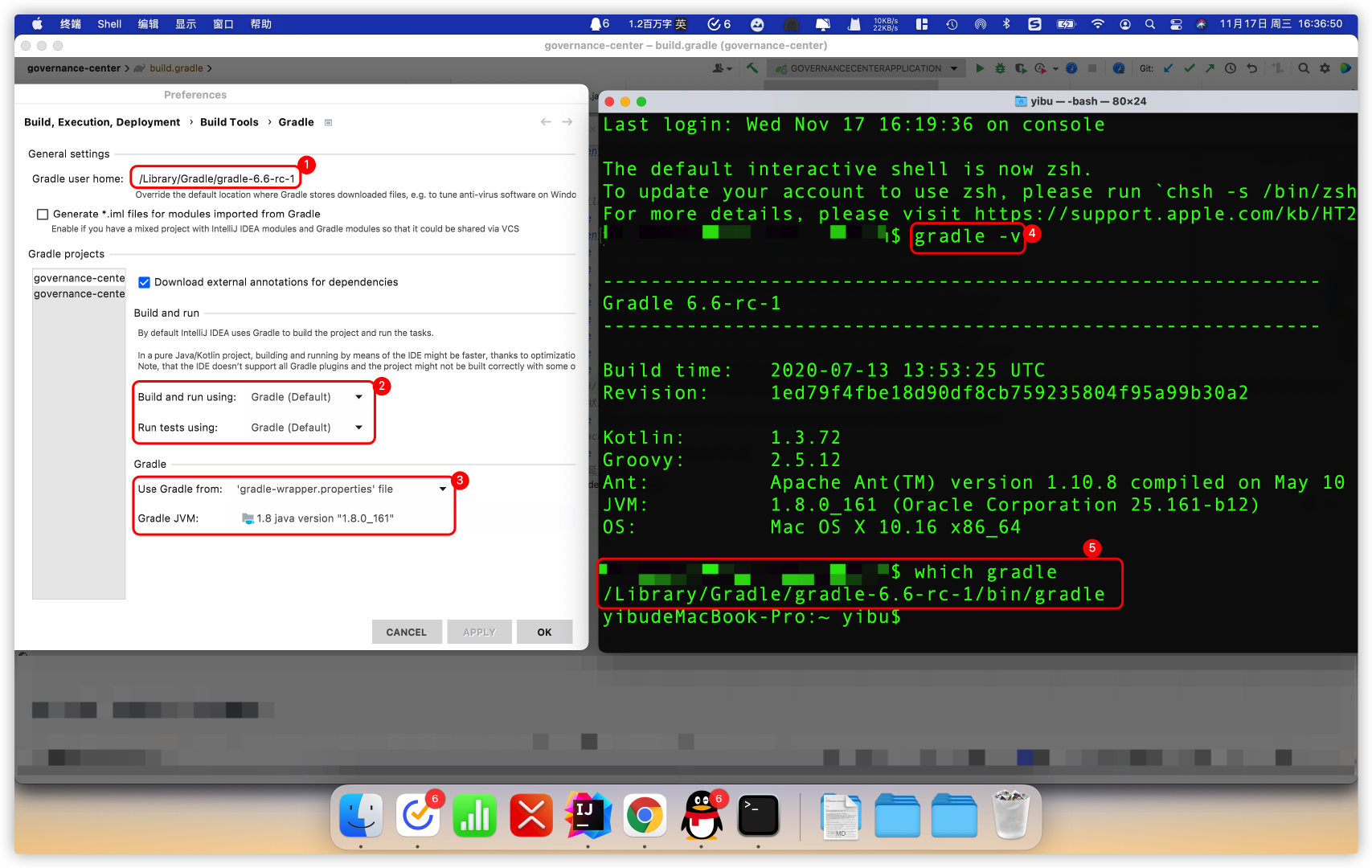Update project with the Git pull arrow icon

pos(1168,68)
